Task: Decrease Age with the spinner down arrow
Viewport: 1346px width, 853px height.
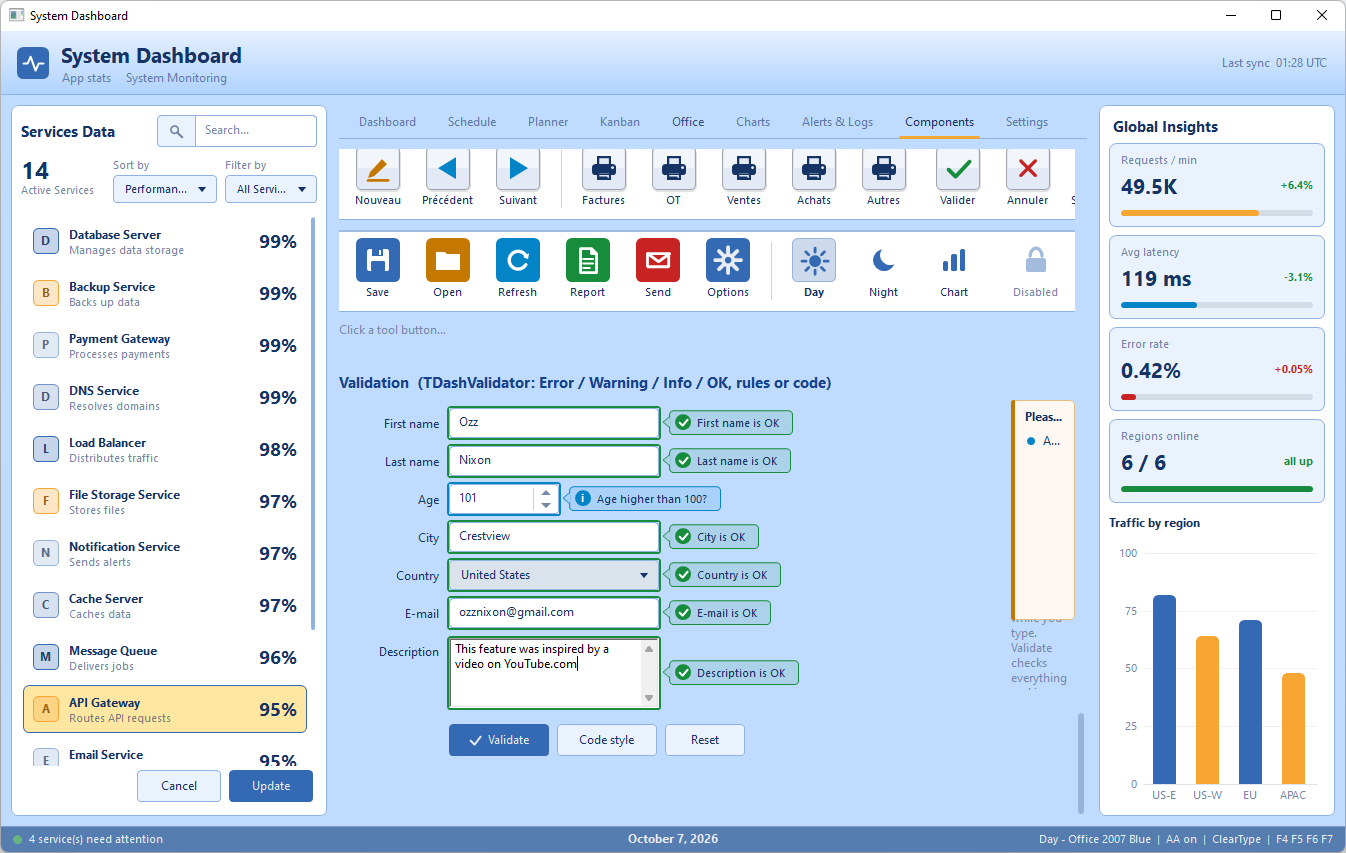Action: [x=545, y=505]
